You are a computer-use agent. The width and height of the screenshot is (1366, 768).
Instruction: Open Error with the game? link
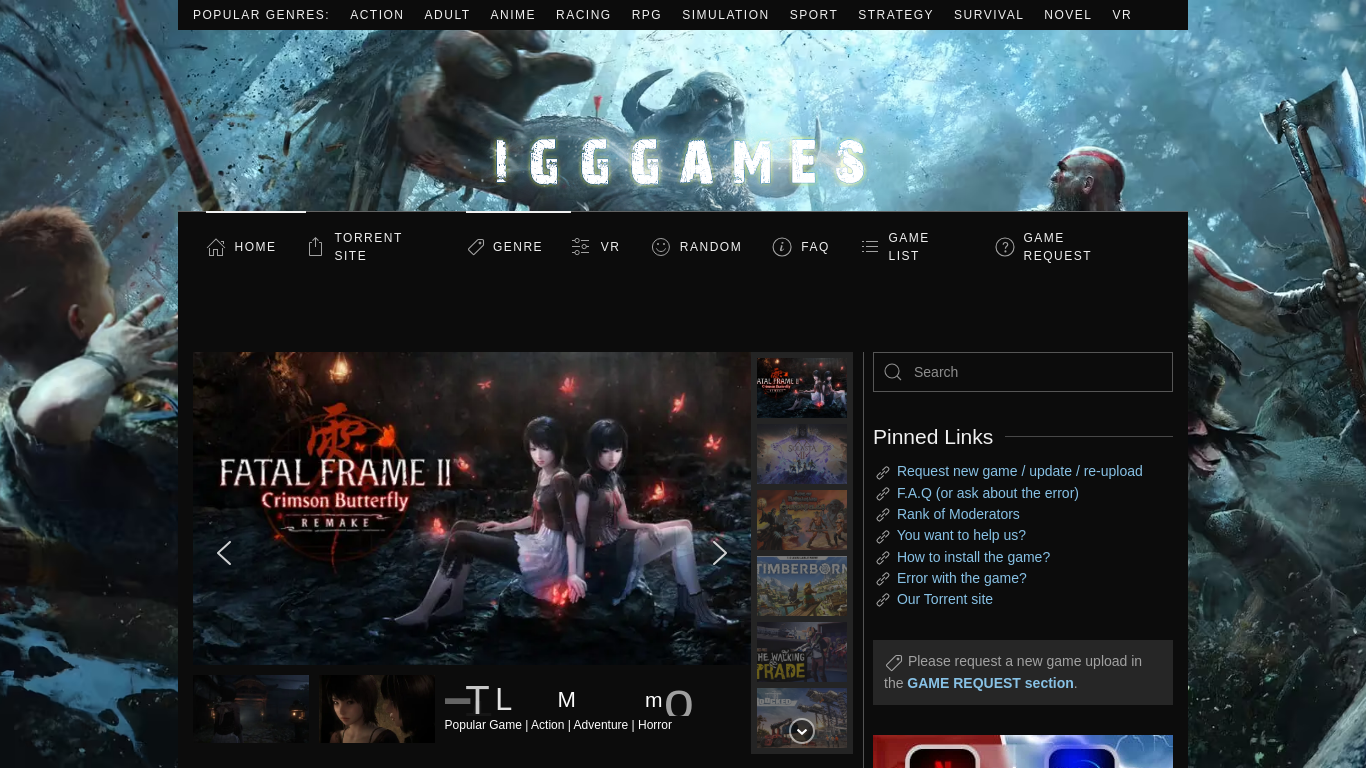pos(962,578)
